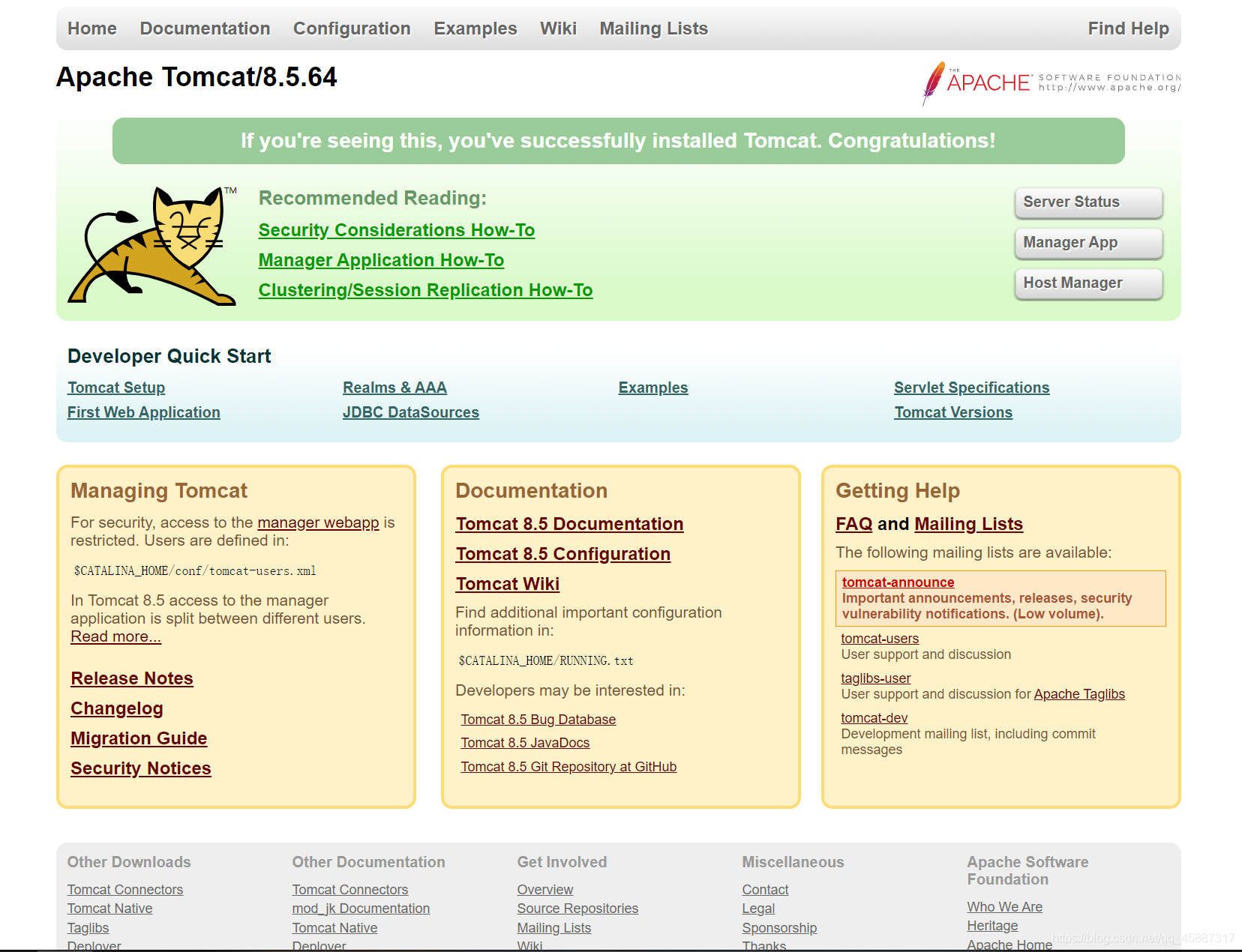Open taglibs-user mailing list link
The image size is (1242, 952).
pyautogui.click(x=876, y=678)
